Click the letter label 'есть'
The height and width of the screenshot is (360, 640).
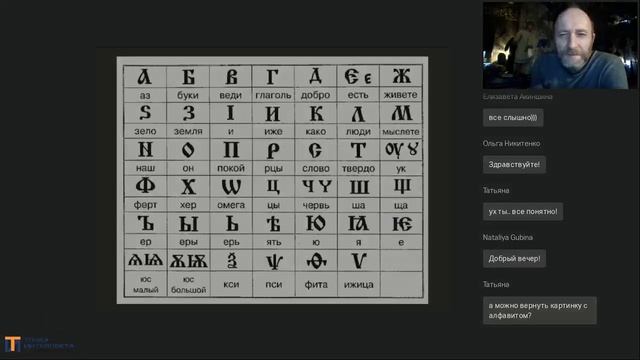358,95
